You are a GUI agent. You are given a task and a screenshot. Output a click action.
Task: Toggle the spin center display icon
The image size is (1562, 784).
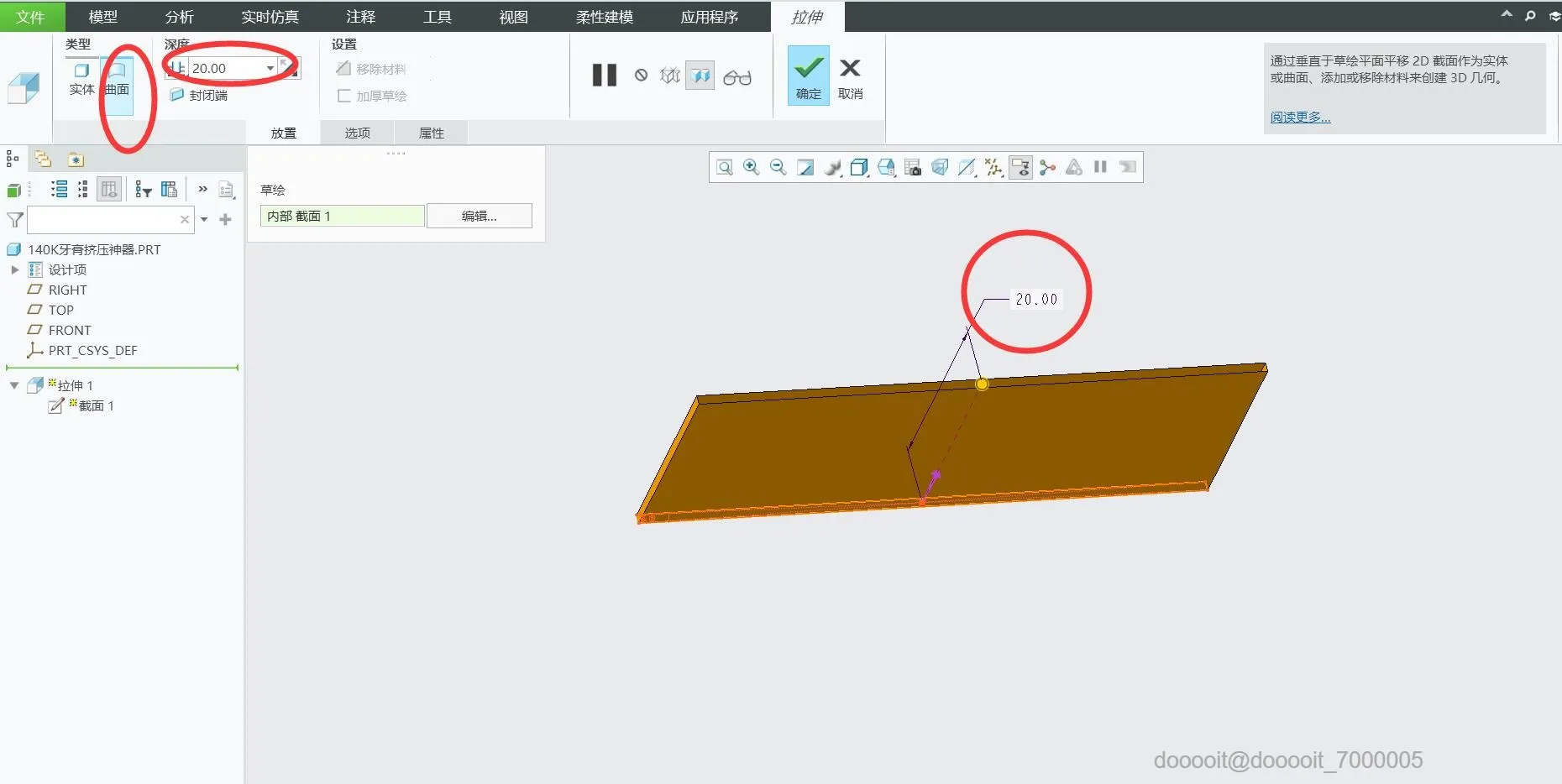pyautogui.click(x=1020, y=167)
